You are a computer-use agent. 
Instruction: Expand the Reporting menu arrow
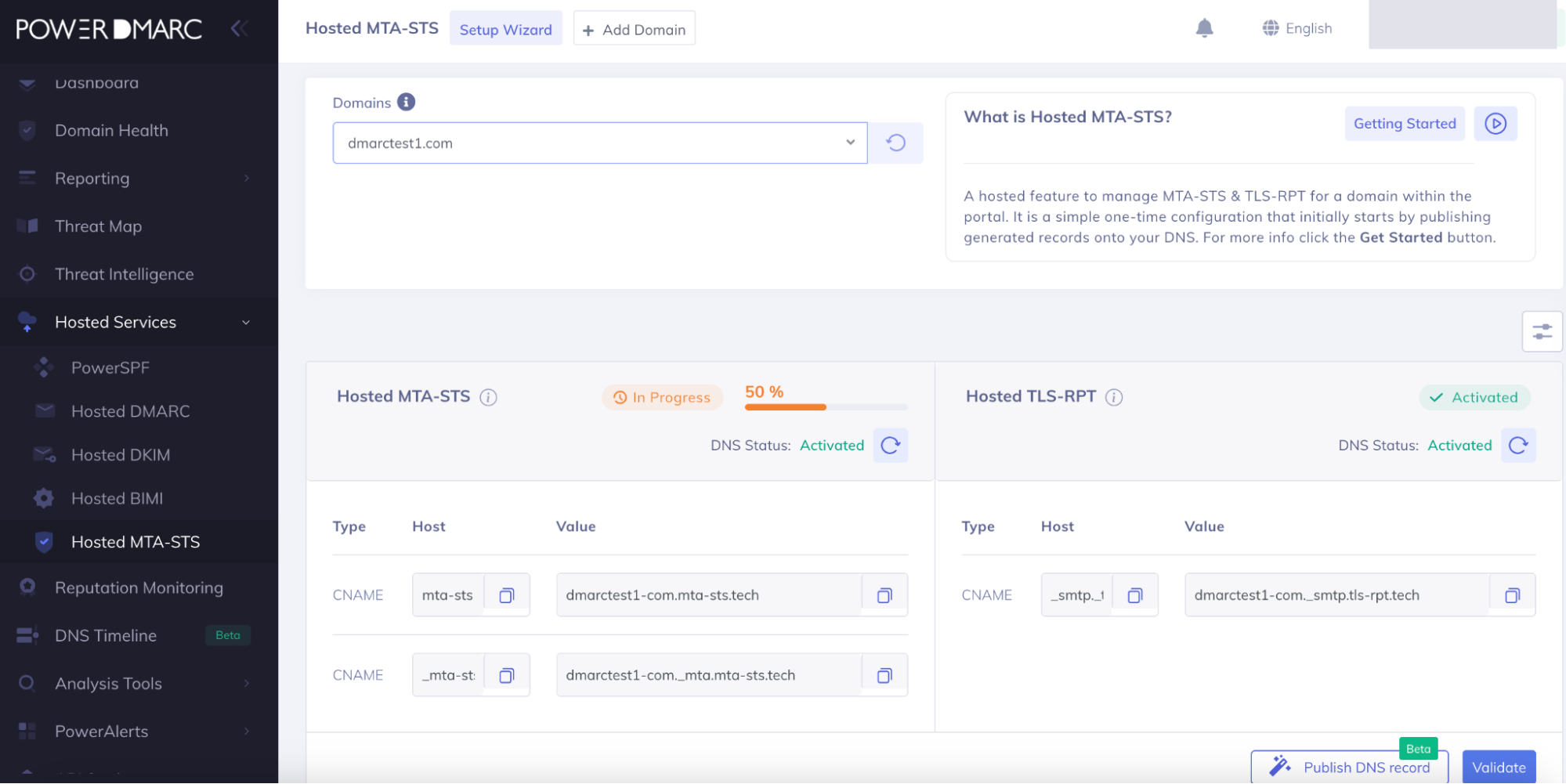tap(247, 178)
